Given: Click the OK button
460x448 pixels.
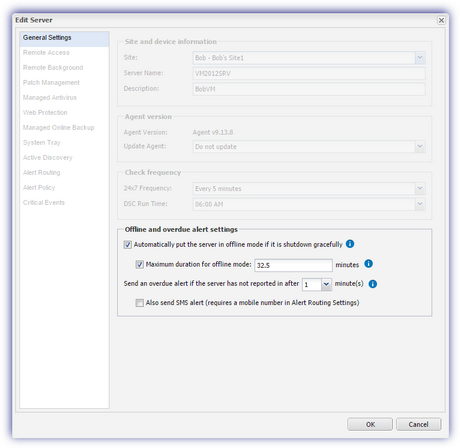Looking at the screenshot, I should (x=370, y=424).
